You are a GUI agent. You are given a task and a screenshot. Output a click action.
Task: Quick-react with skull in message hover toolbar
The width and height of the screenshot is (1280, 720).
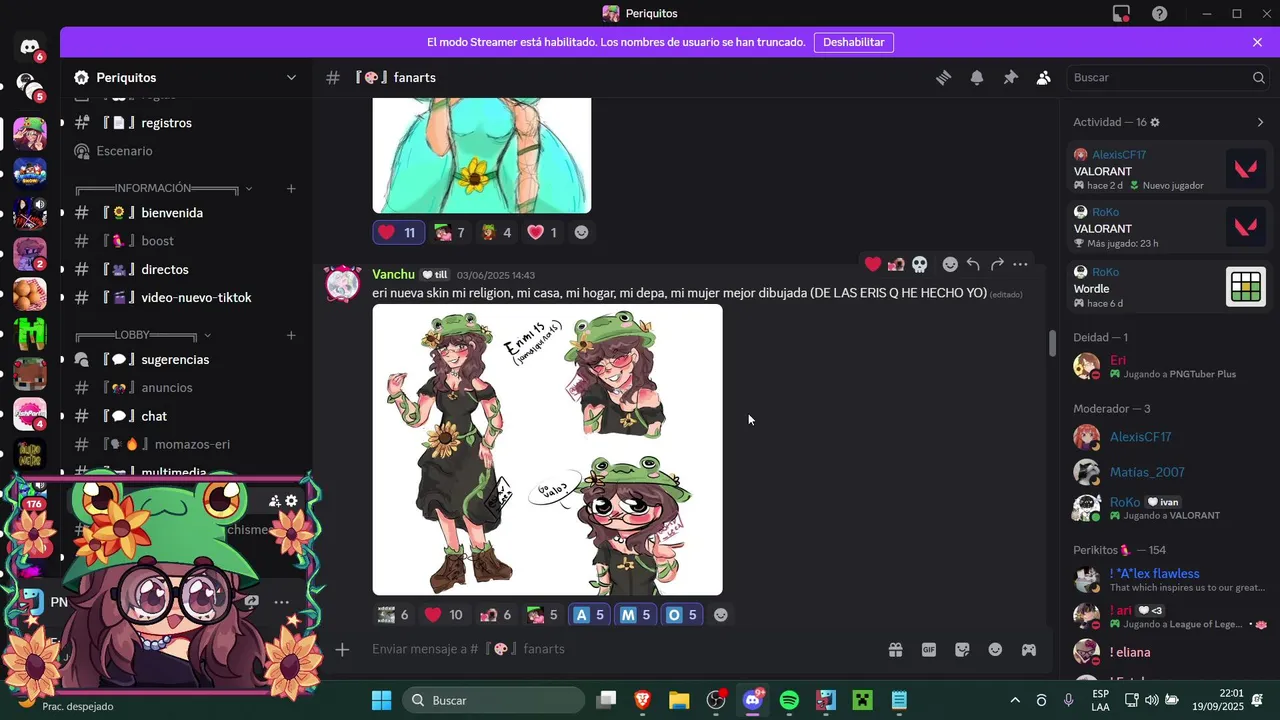click(x=920, y=264)
